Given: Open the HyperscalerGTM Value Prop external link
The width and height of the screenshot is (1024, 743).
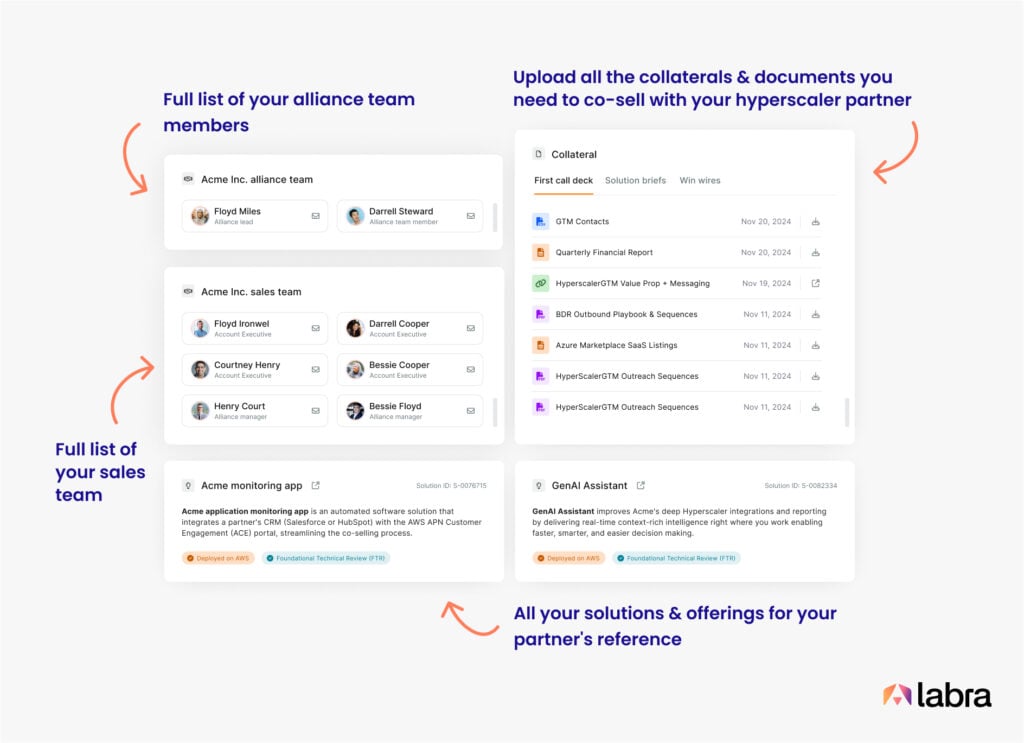Looking at the screenshot, I should coord(815,283).
